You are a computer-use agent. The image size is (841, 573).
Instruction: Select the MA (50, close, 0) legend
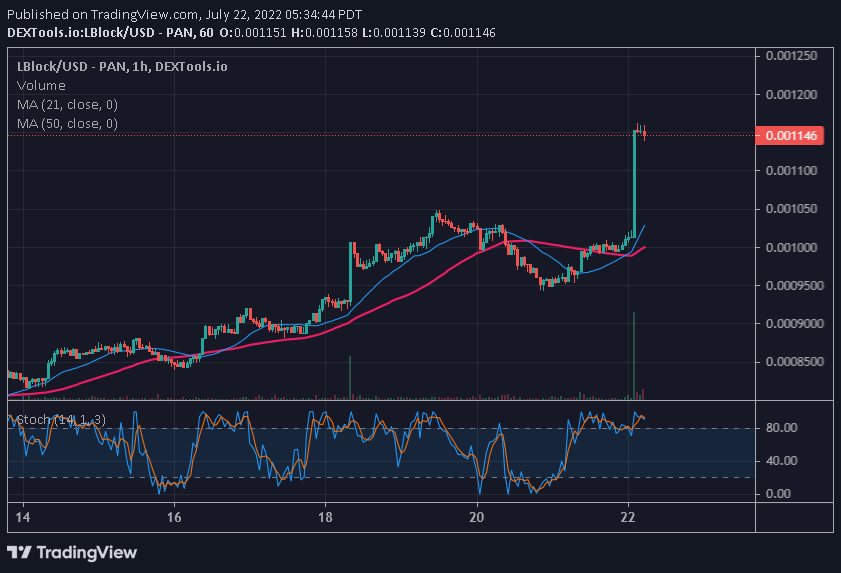(67, 124)
